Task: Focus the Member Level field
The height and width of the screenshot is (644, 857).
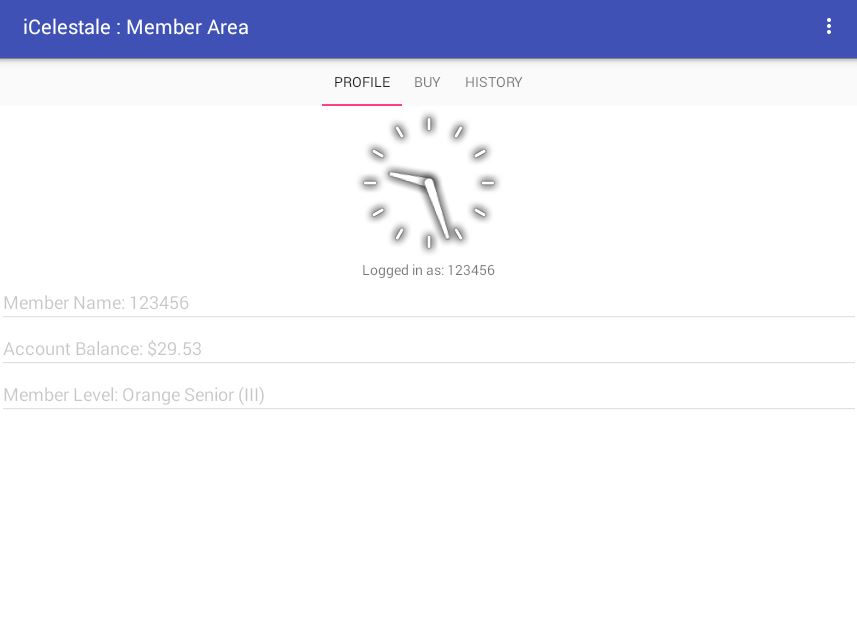Action: pyautogui.click(x=428, y=395)
